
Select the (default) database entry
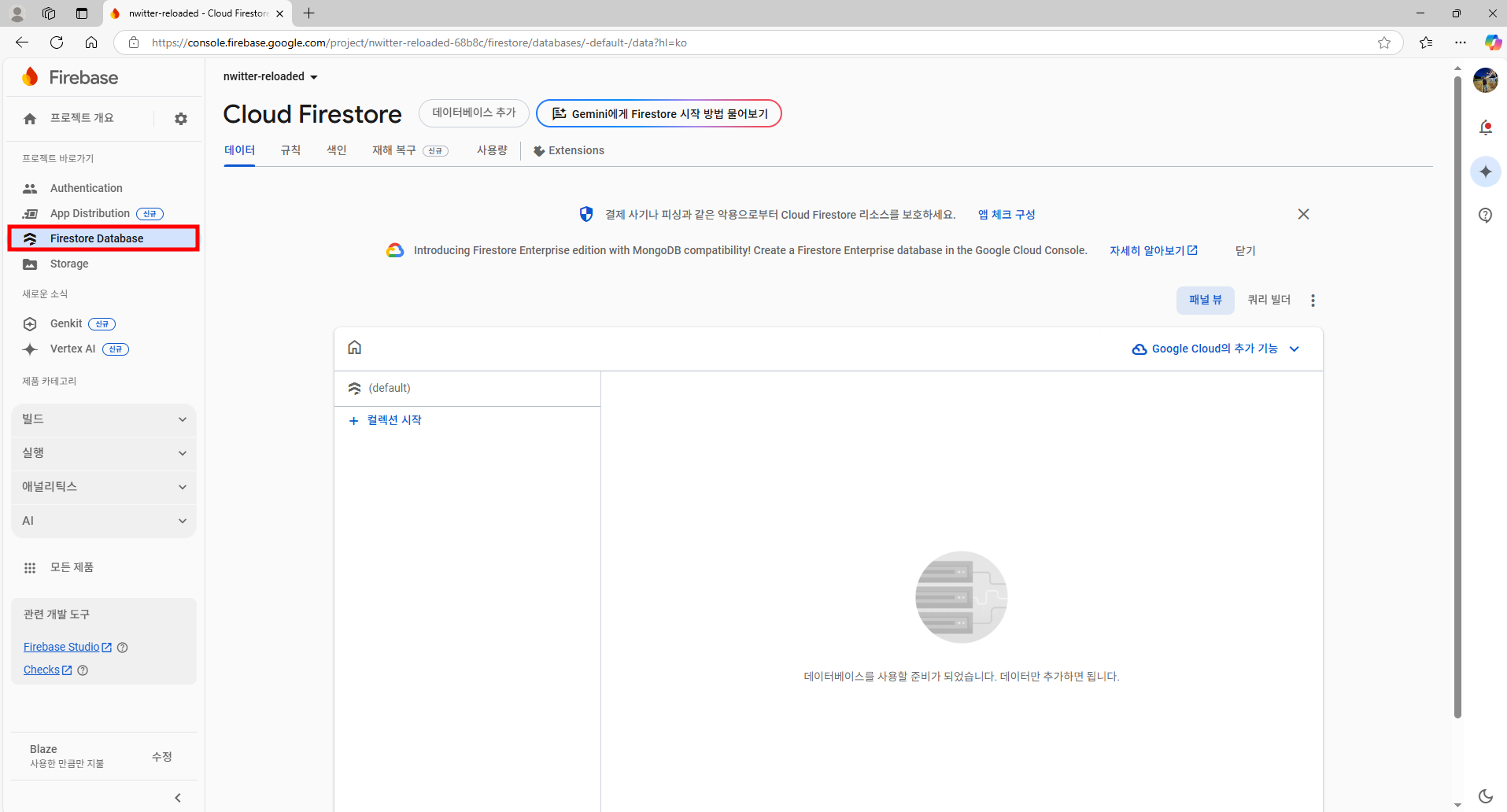coord(467,388)
